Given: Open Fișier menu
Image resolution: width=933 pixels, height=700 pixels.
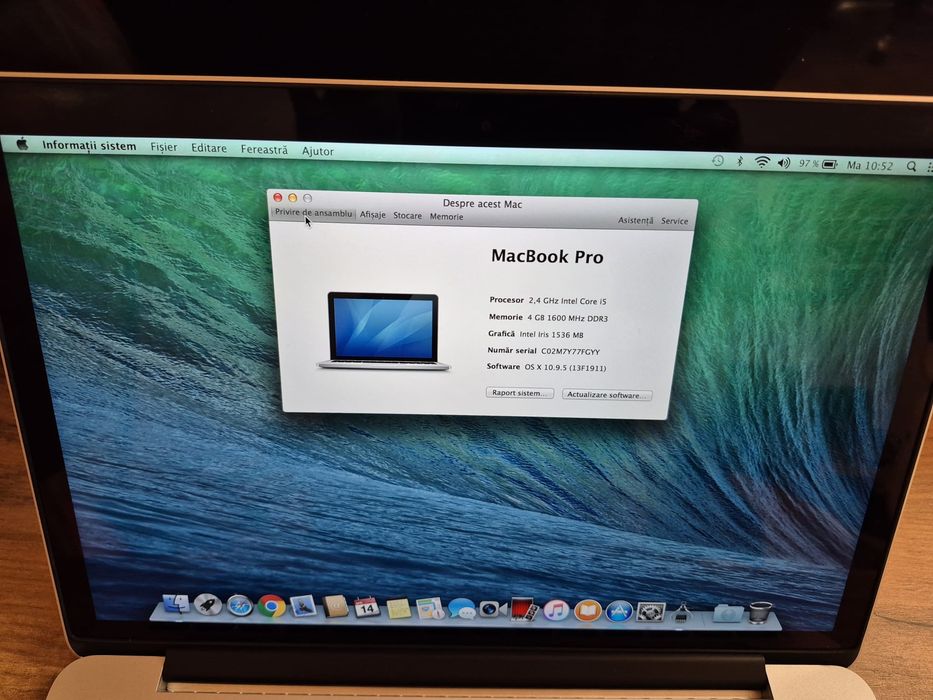Looking at the screenshot, I should click(x=164, y=147).
